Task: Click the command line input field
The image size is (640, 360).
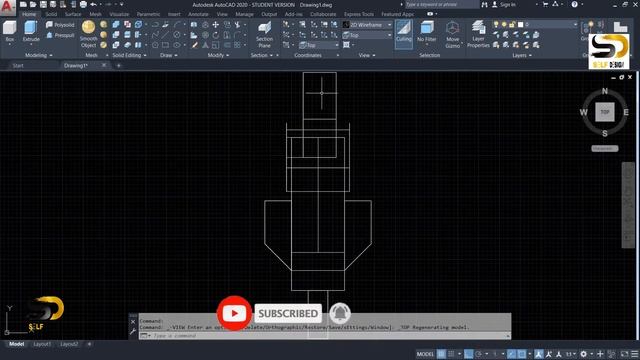Action: click(325, 336)
